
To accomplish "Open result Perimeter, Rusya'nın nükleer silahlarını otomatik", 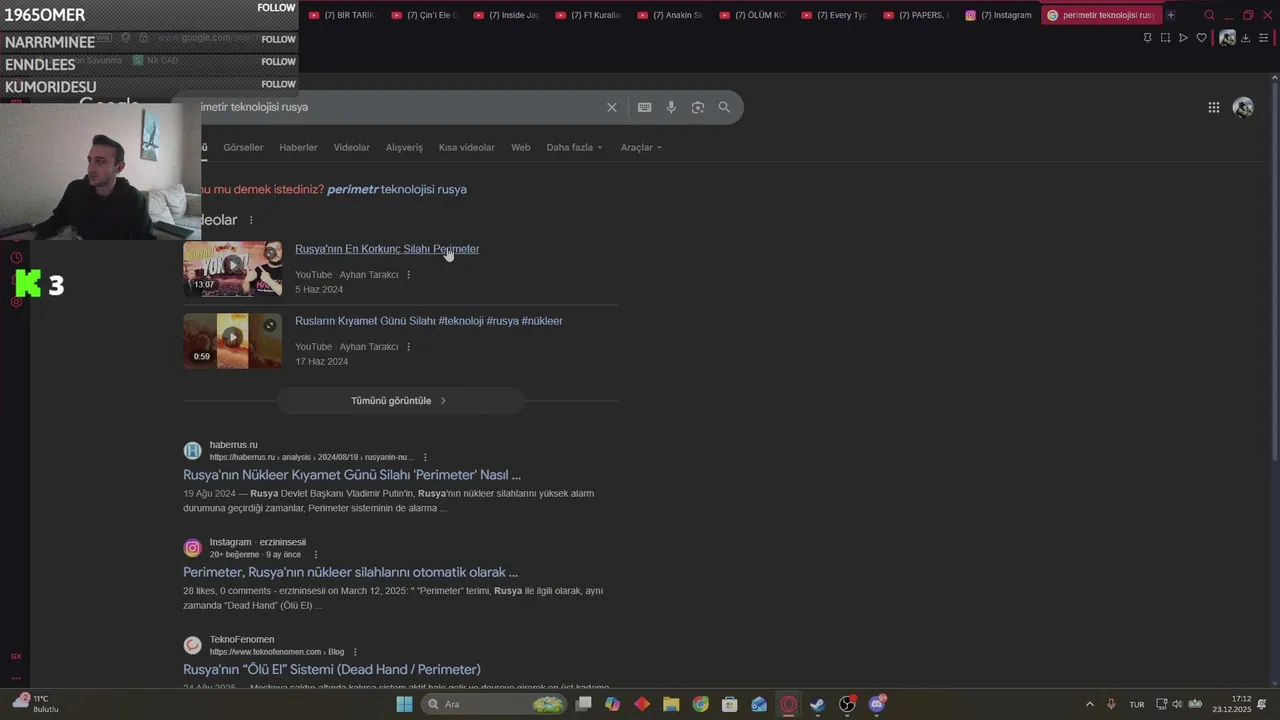I will click(350, 572).
